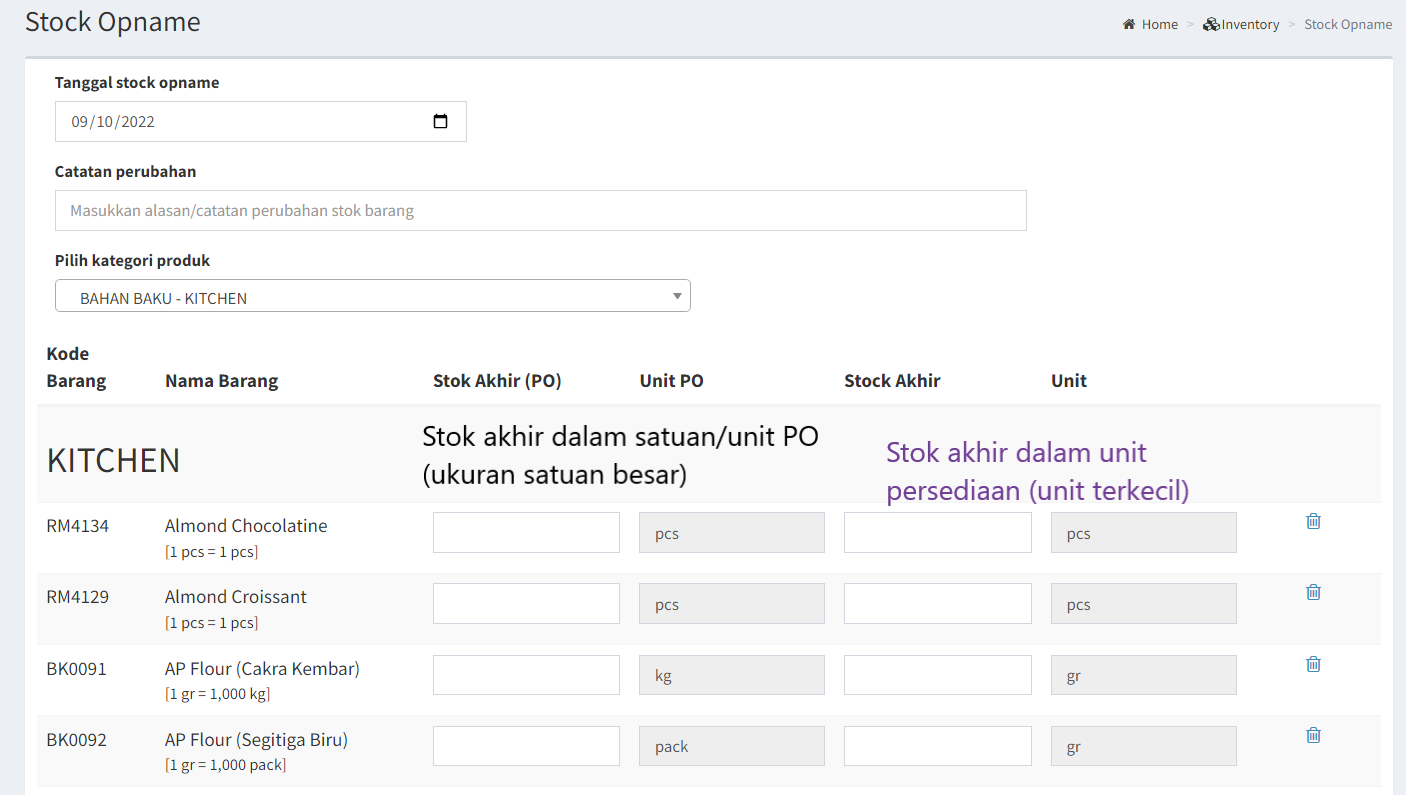Click Stock Akhir input for Almond Croissant

937,604
